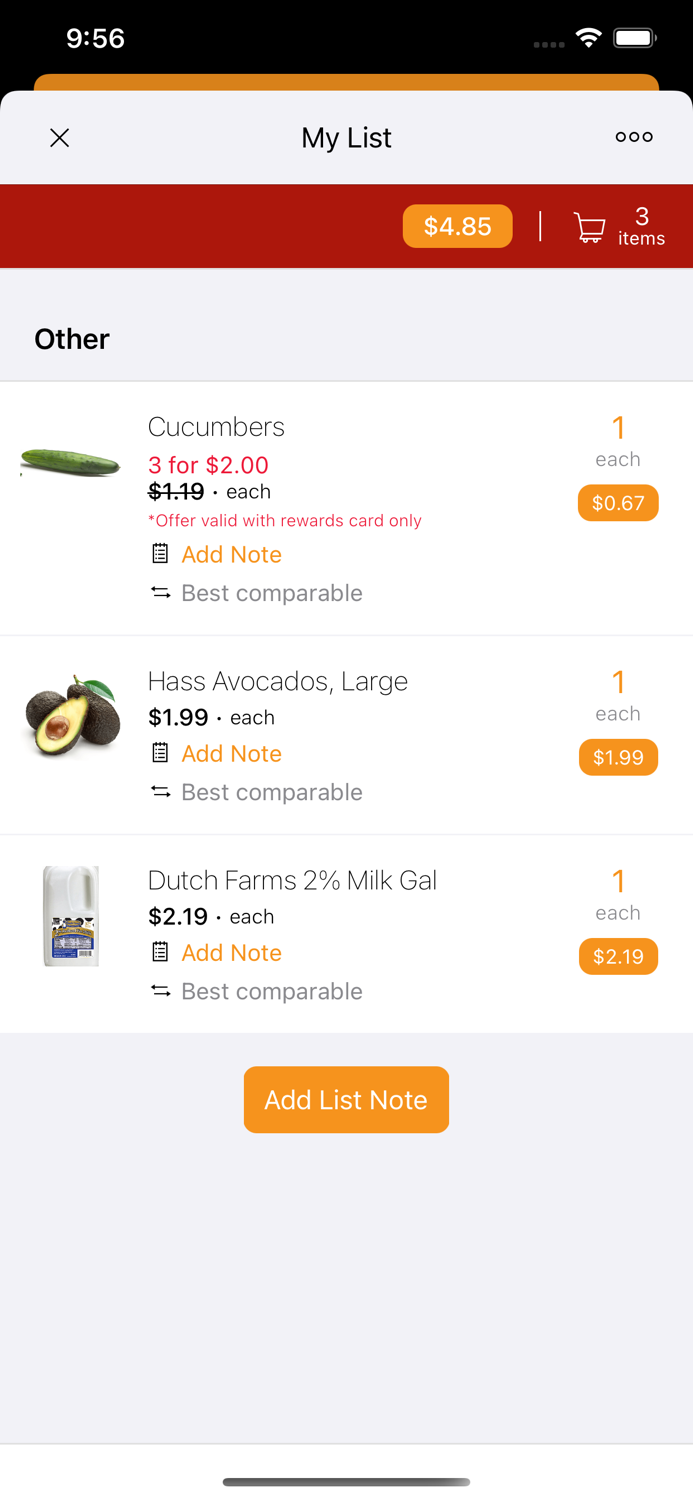Click the note icon next to Cucumbers Add Note
The width and height of the screenshot is (693, 1500).
click(x=159, y=554)
